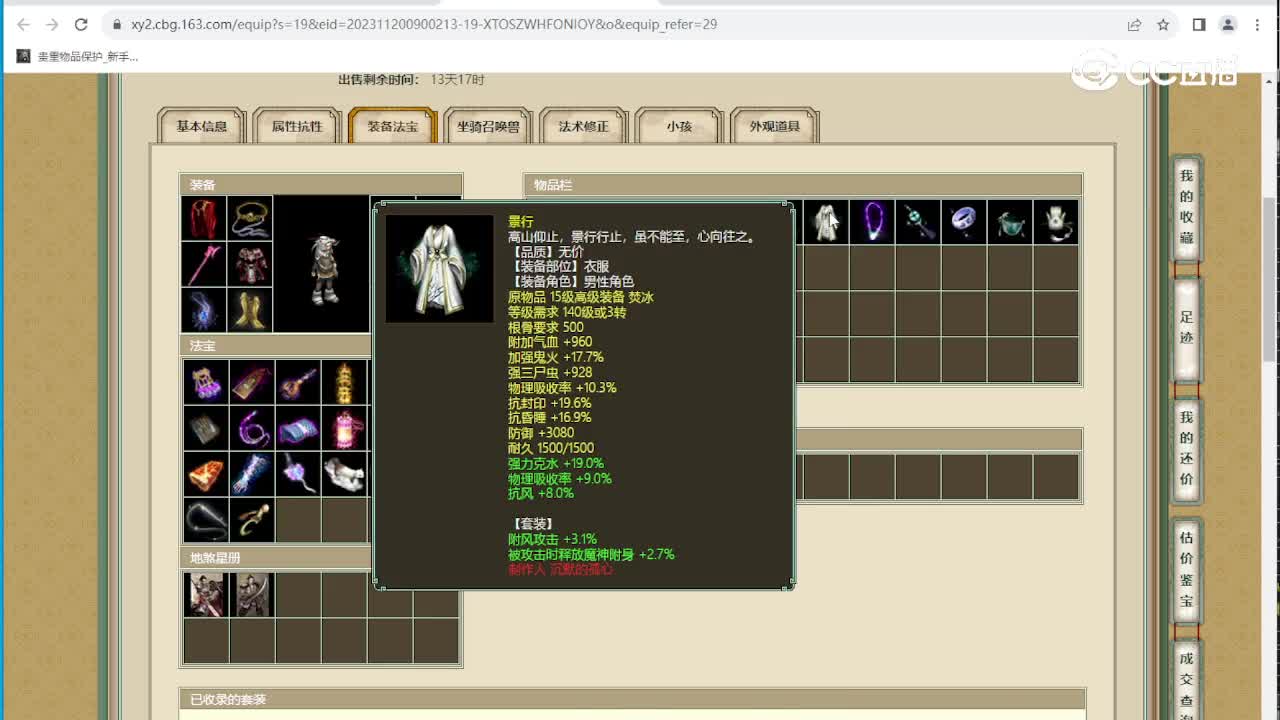Select the red robe equipment icon
This screenshot has height=720, width=1280.
[x=204, y=218]
